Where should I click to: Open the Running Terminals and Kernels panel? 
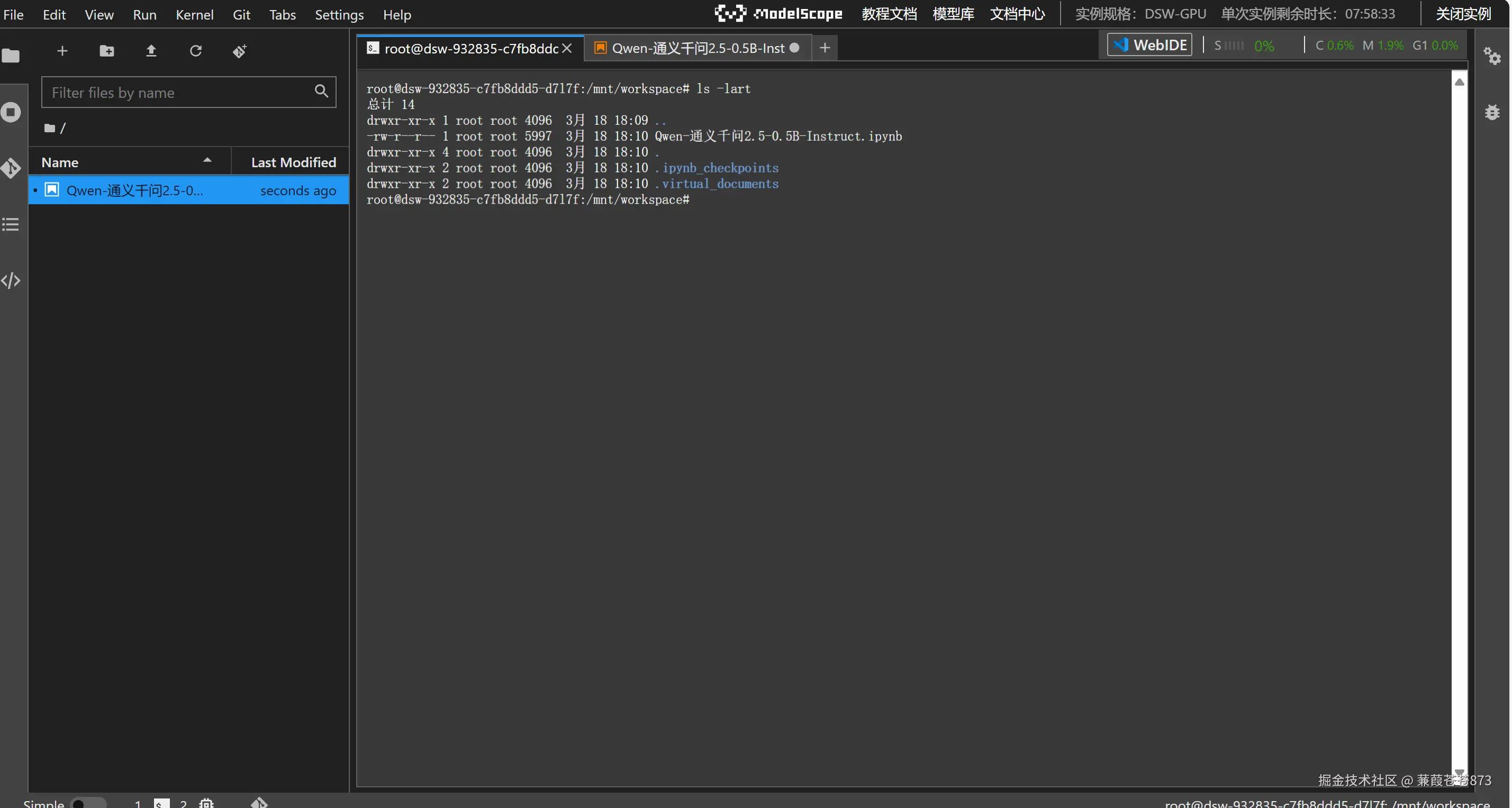pyautogui.click(x=11, y=112)
